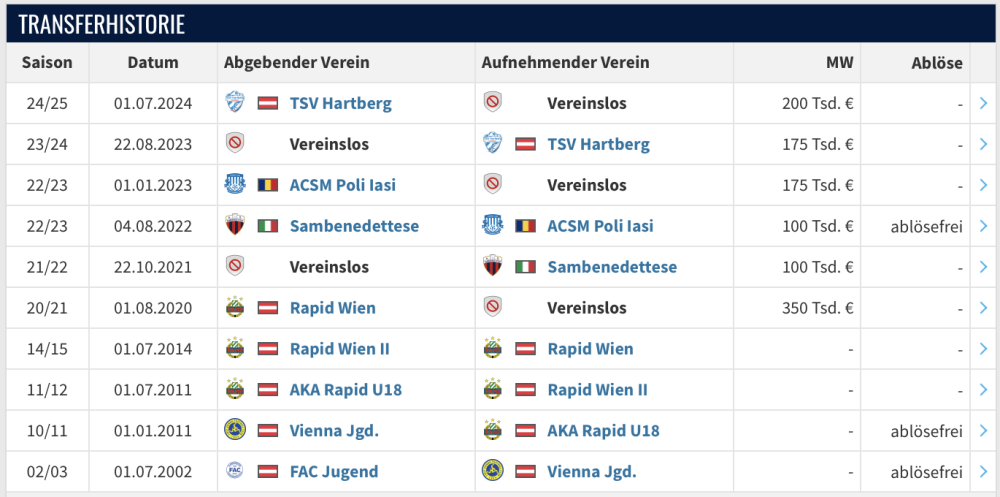The width and height of the screenshot is (1000, 497).
Task: Click the Vienna Jgd. crest in the 10/11 row
Action: [234, 431]
